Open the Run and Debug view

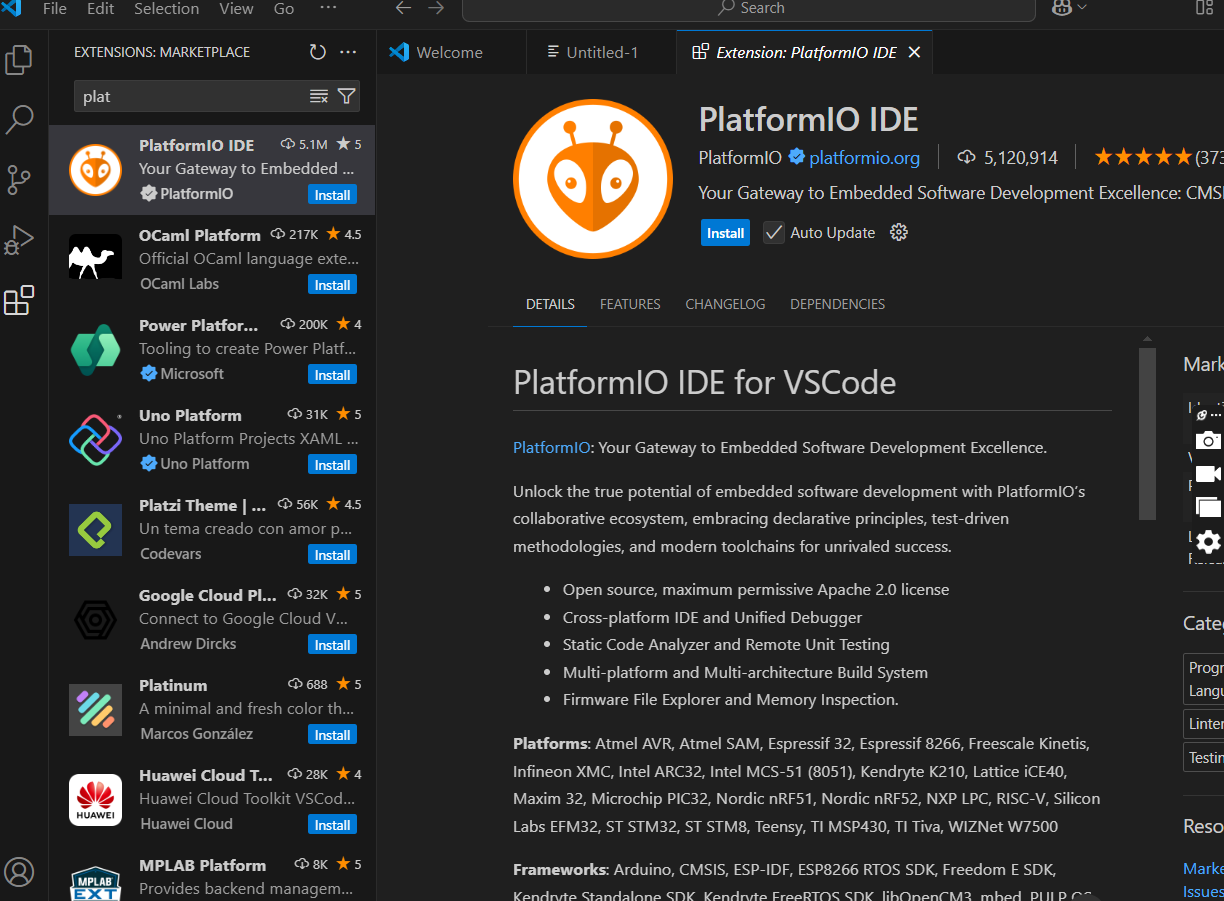pyautogui.click(x=19, y=240)
